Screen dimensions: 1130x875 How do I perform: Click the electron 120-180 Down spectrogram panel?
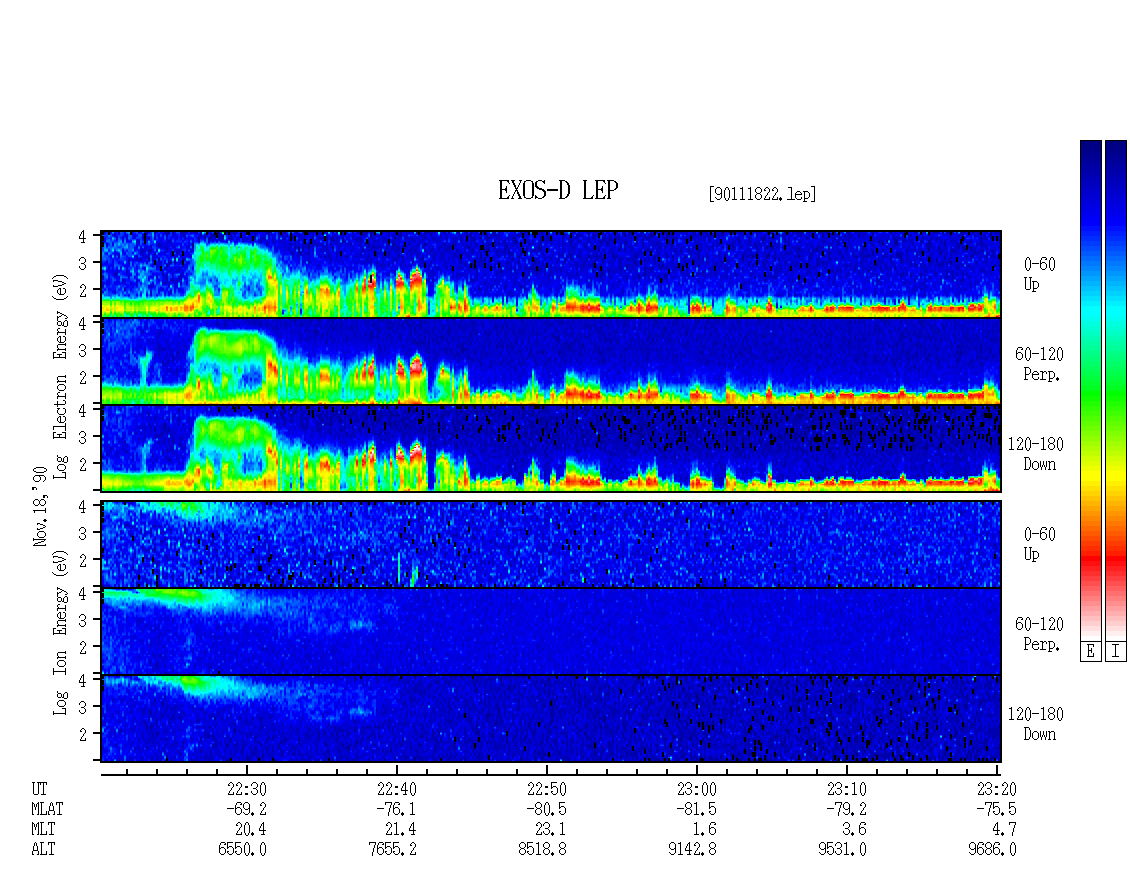pyautogui.click(x=551, y=448)
